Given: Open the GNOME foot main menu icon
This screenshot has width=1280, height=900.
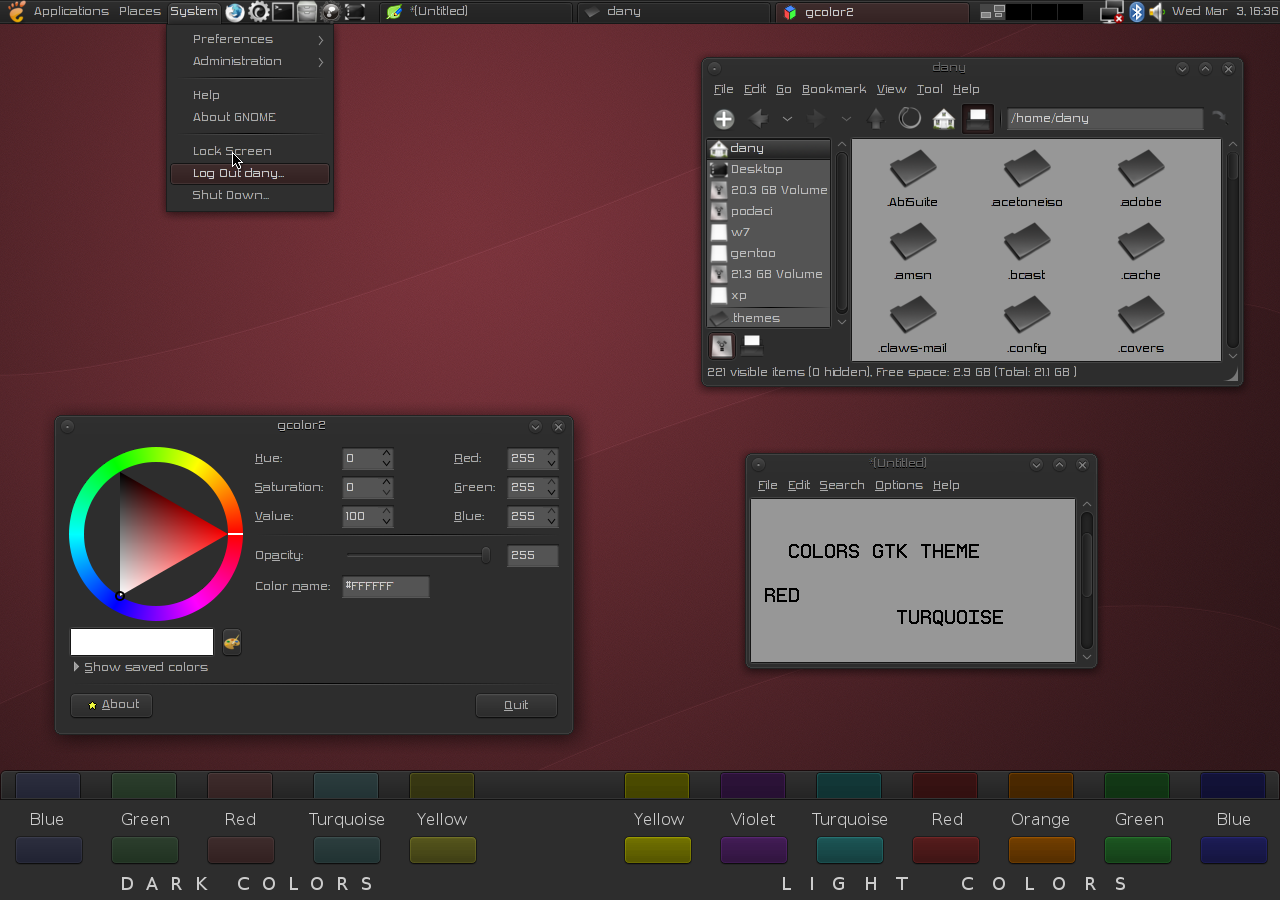Looking at the screenshot, I should click(x=16, y=12).
